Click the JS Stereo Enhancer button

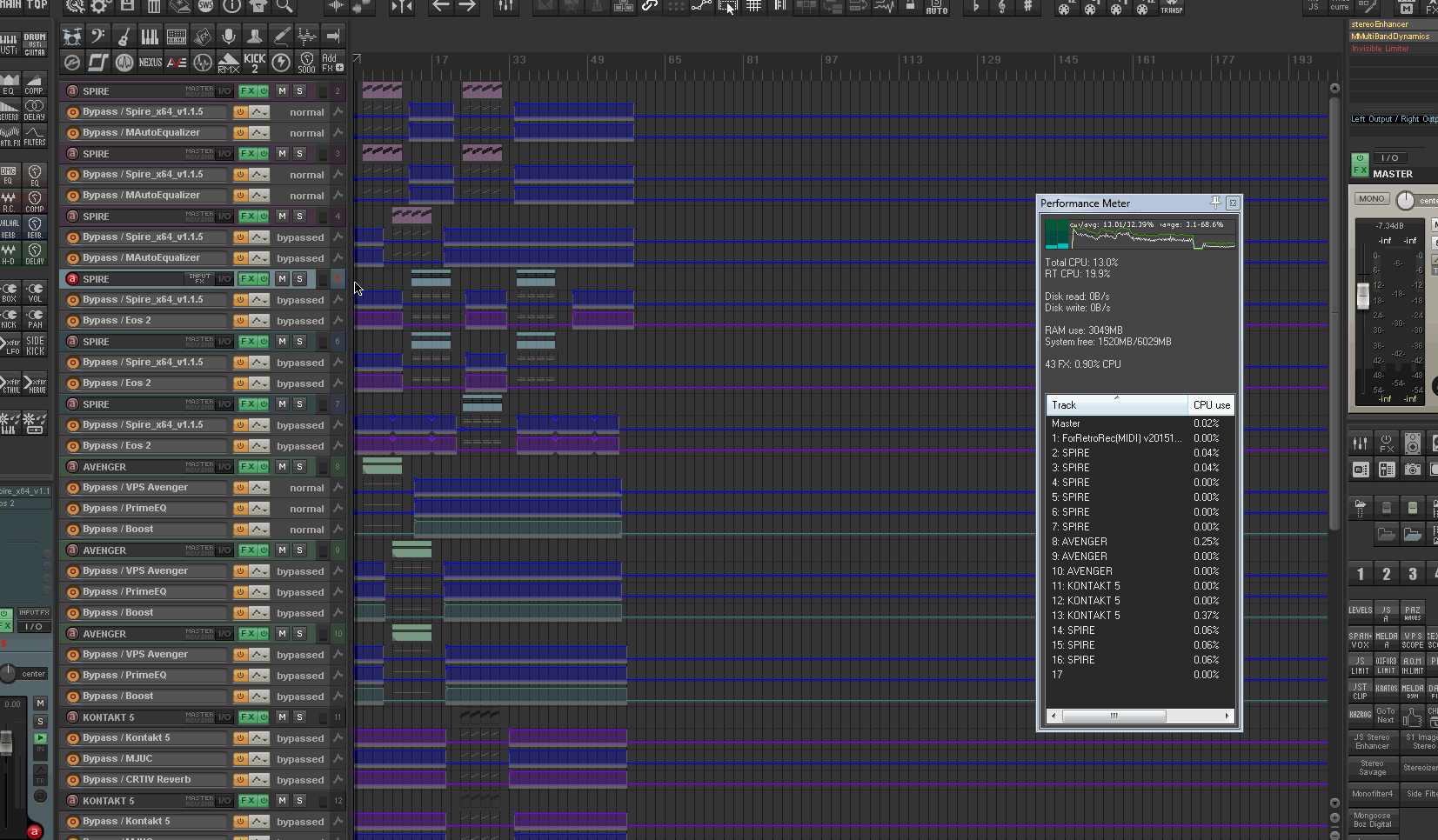1372,742
